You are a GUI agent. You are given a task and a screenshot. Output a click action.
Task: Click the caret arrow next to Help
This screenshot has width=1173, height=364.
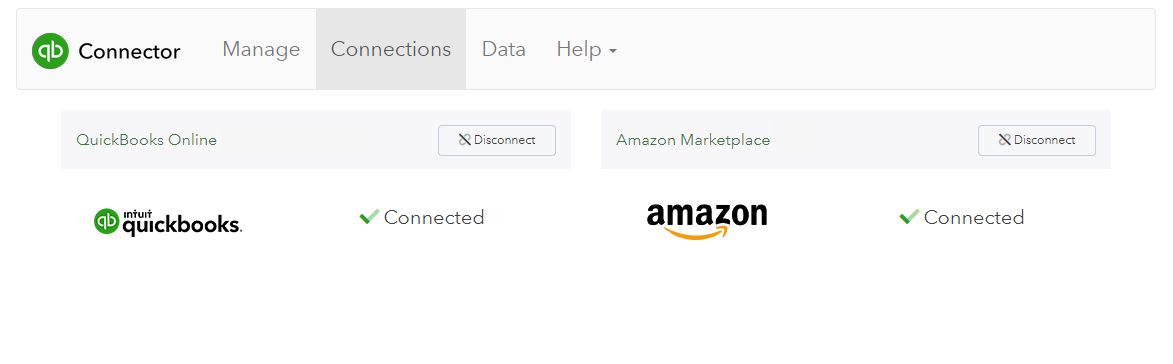pos(613,52)
